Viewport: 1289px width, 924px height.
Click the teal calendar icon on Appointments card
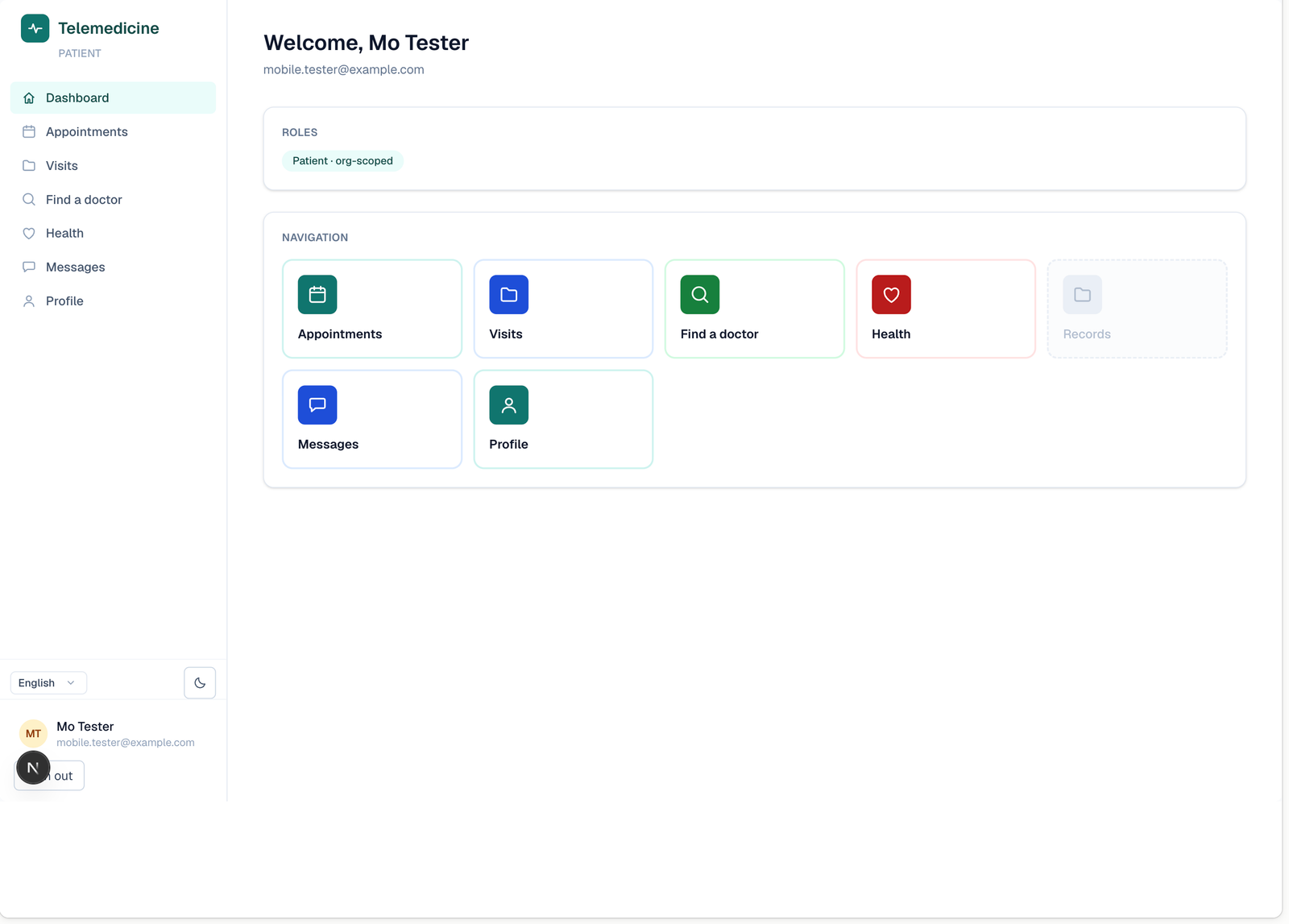[317, 295]
